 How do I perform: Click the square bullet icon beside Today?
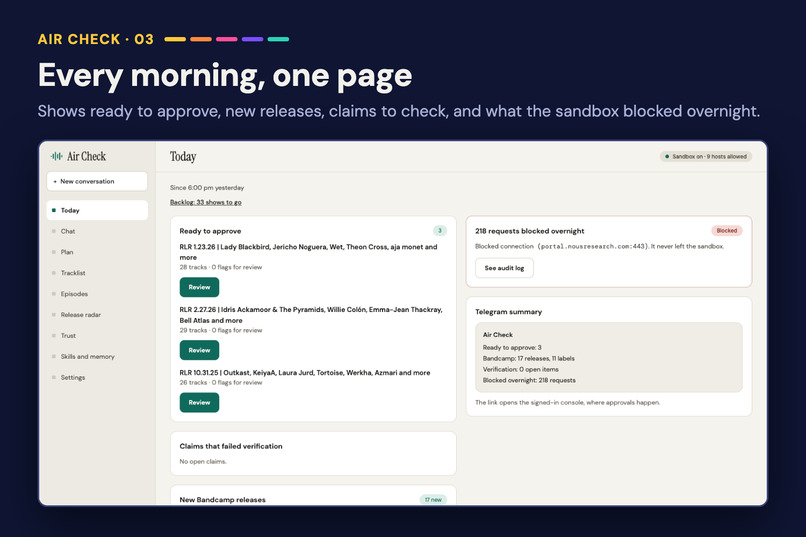tap(53, 210)
